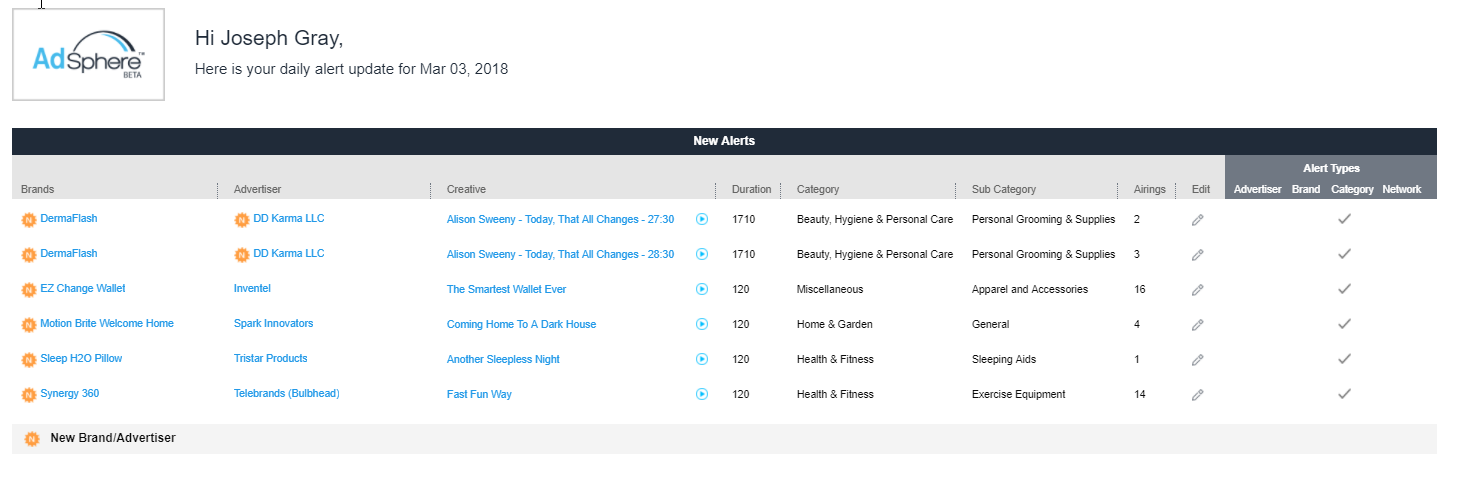
Task: Click the Airings column header
Action: point(1150,189)
